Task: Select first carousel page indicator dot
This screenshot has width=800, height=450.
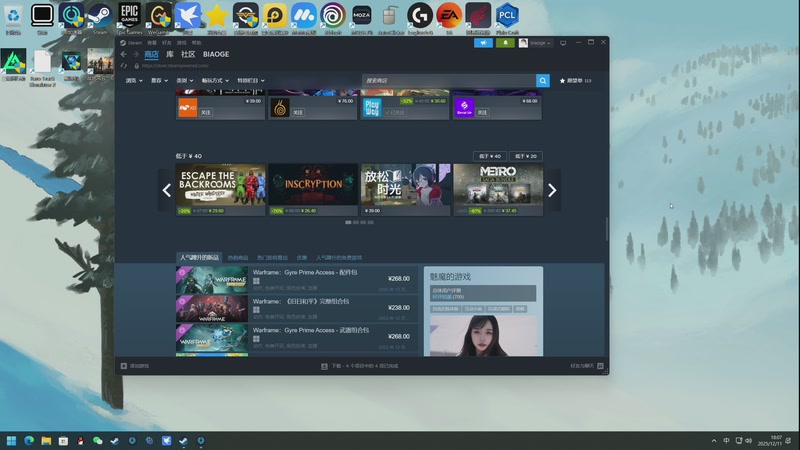Action: pos(348,222)
